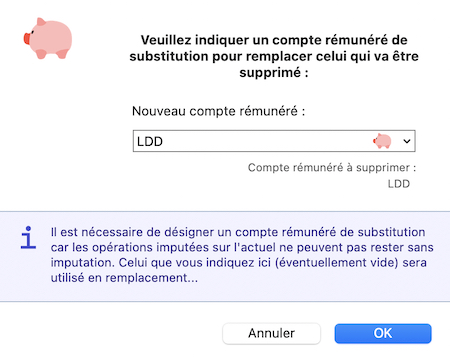
Task: Click the large piggy bank dialog icon
Action: (48, 38)
